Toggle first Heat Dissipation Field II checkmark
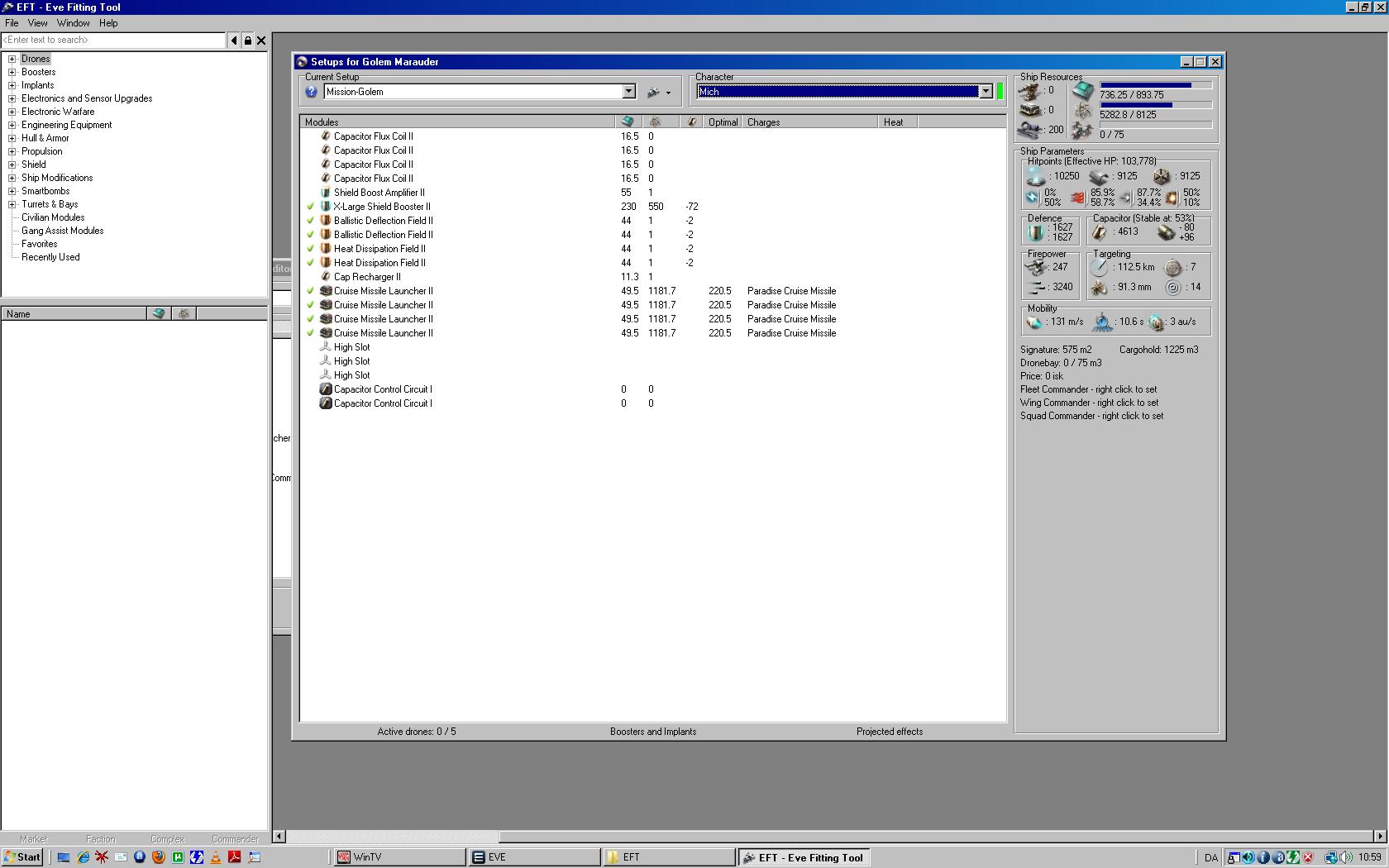The width and height of the screenshot is (1389, 868). coord(311,249)
